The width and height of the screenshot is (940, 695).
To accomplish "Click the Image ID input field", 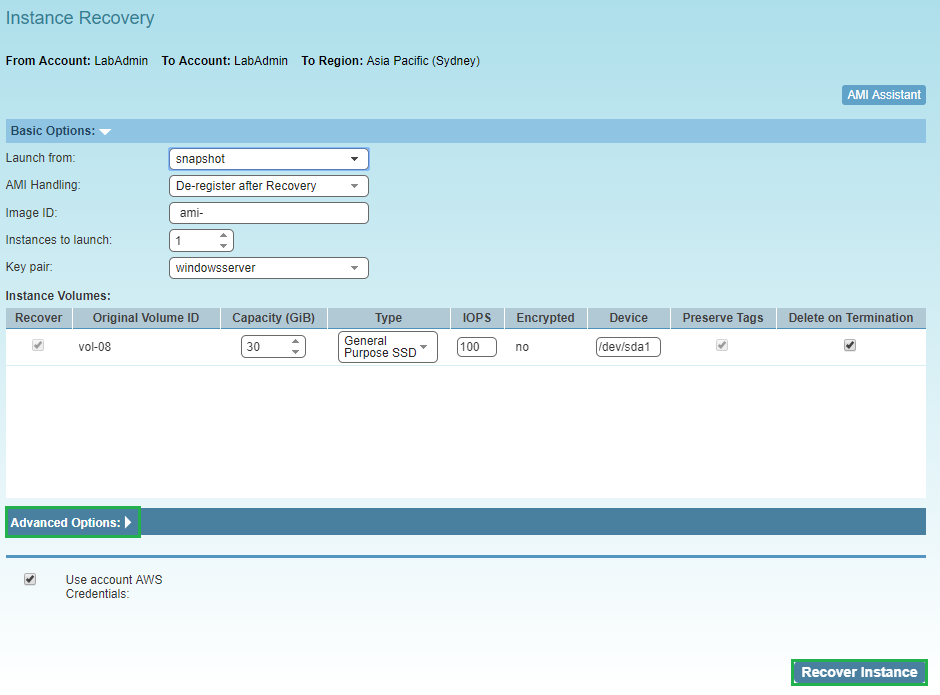I will [269, 213].
